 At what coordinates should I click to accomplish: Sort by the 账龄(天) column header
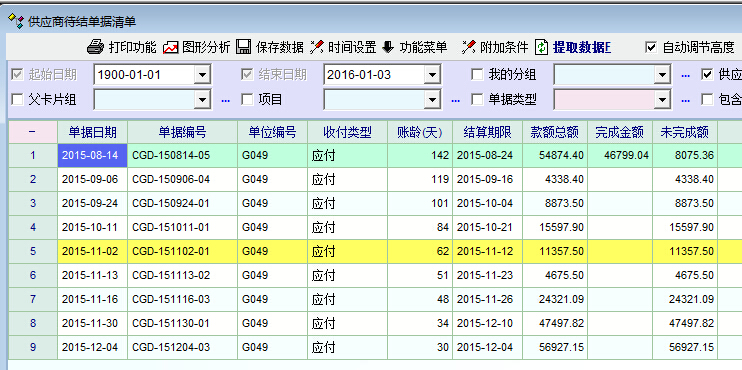click(420, 132)
